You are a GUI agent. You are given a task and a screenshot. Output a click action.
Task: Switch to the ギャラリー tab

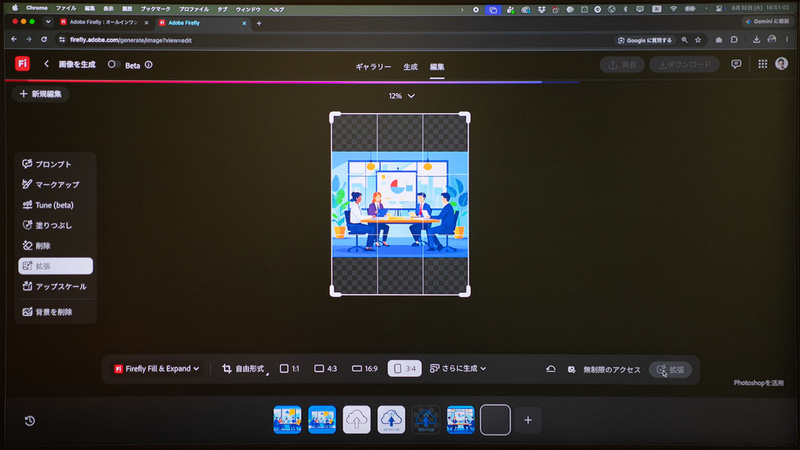[373, 67]
